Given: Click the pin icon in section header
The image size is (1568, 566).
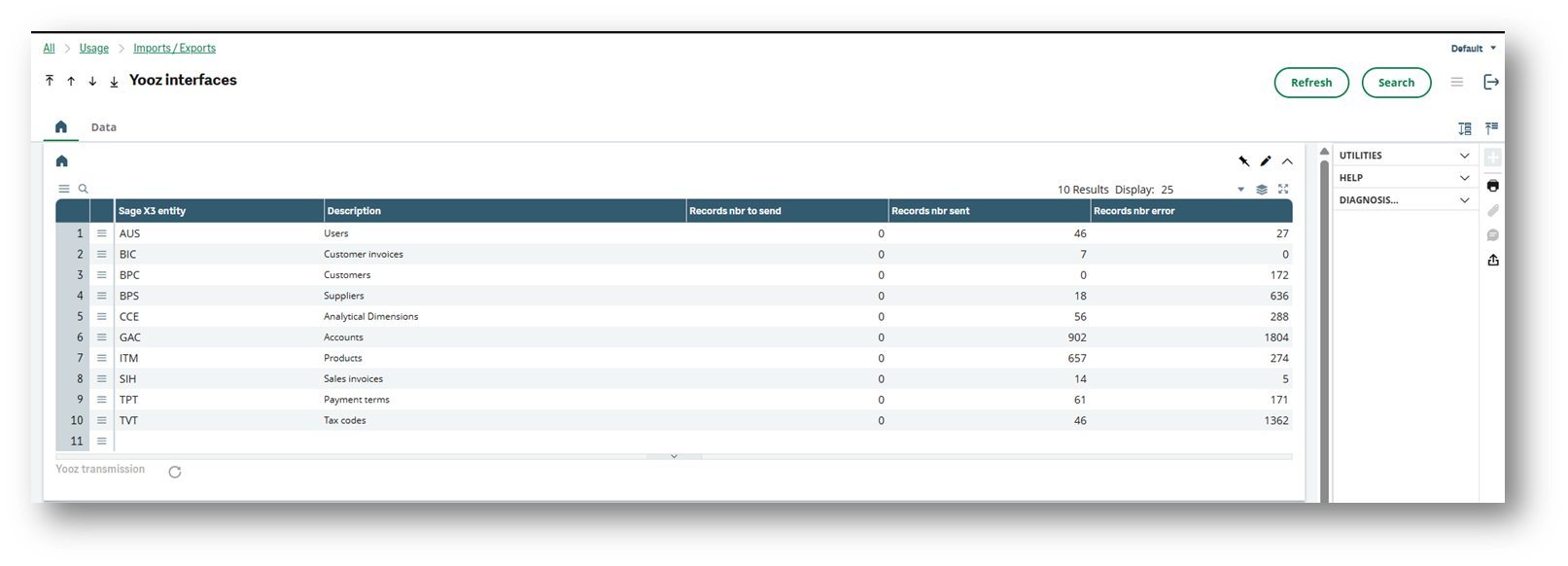Looking at the screenshot, I should 1243,161.
